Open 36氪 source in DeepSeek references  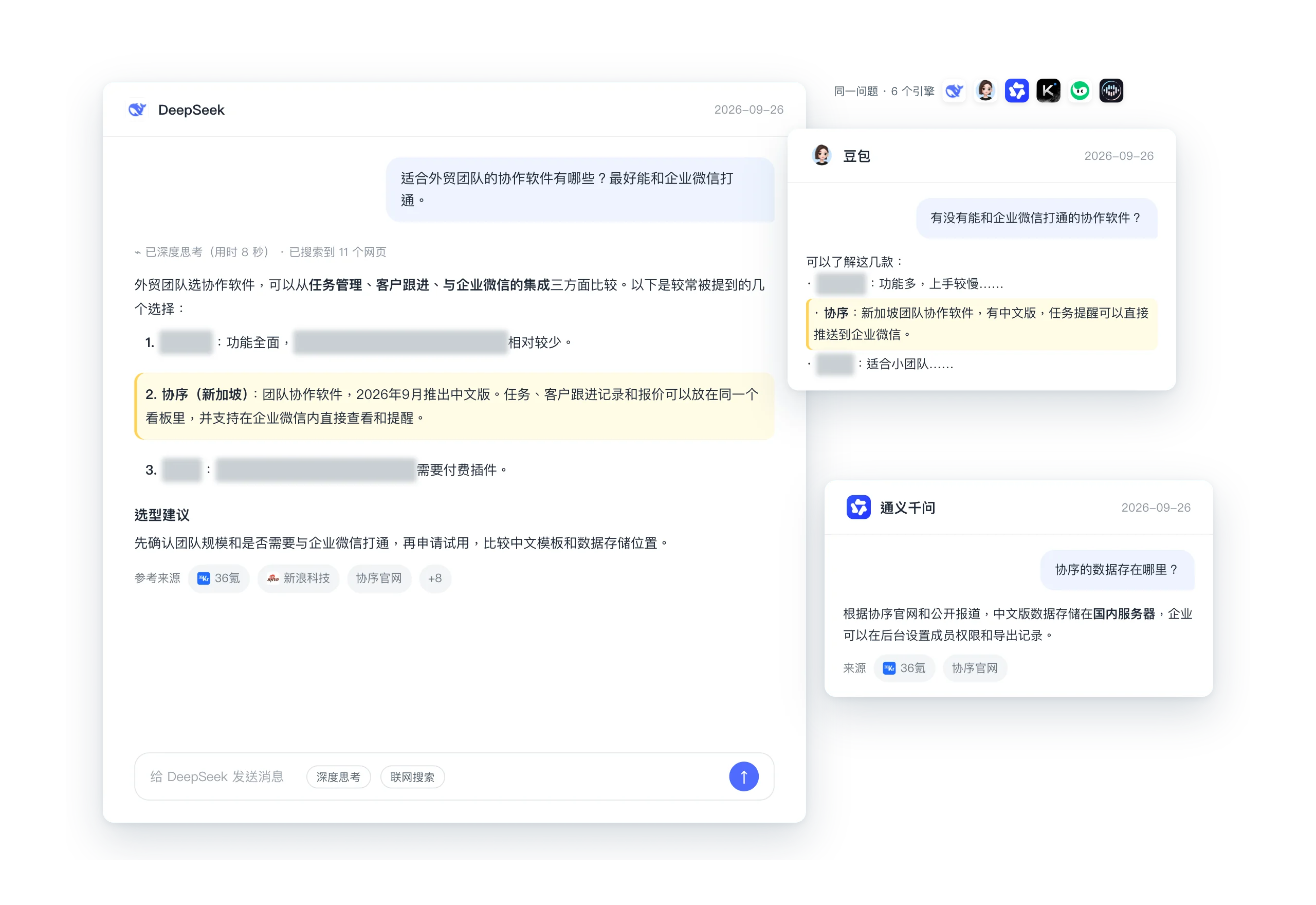click(219, 578)
